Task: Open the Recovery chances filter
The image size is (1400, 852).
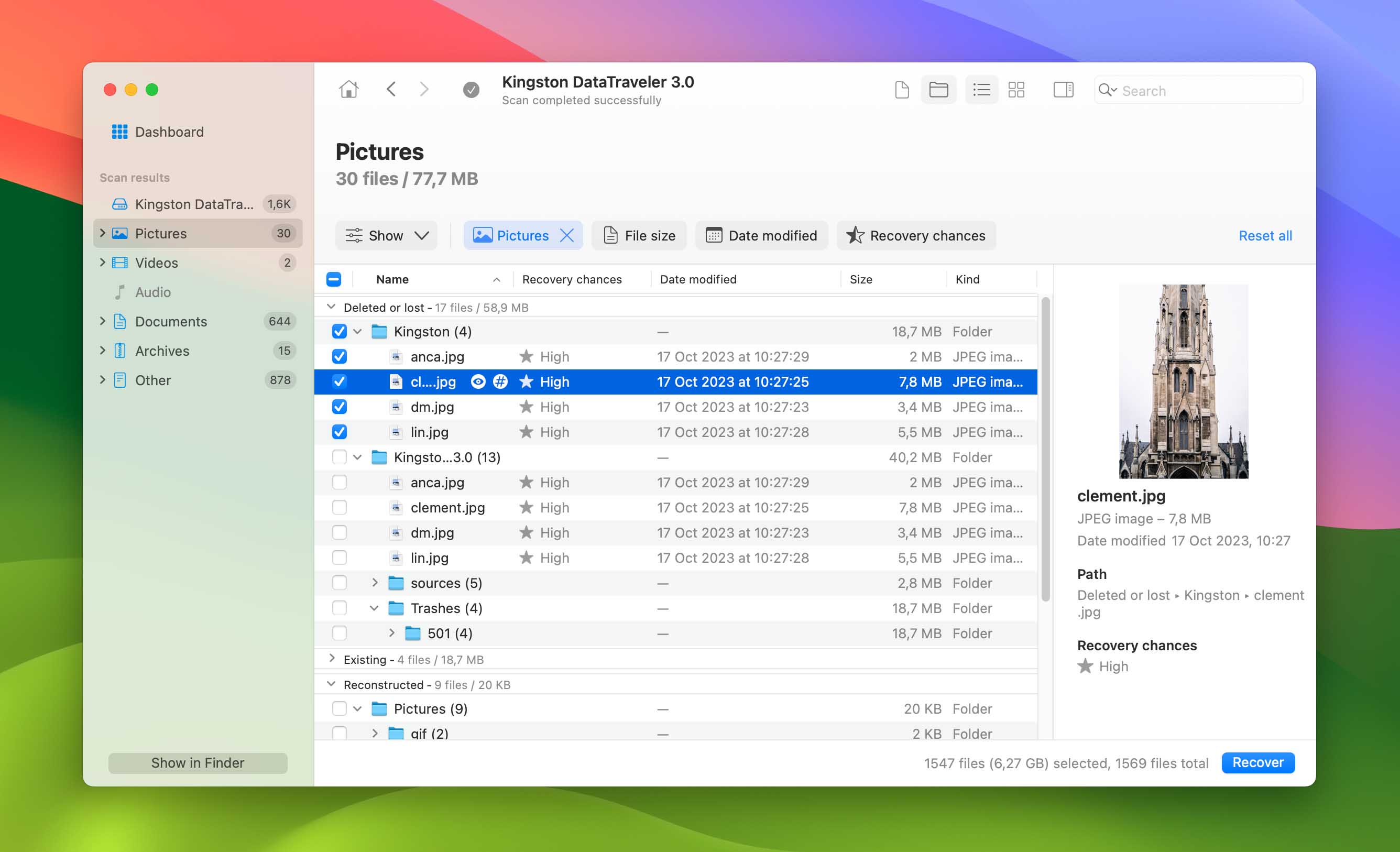Action: click(x=916, y=235)
